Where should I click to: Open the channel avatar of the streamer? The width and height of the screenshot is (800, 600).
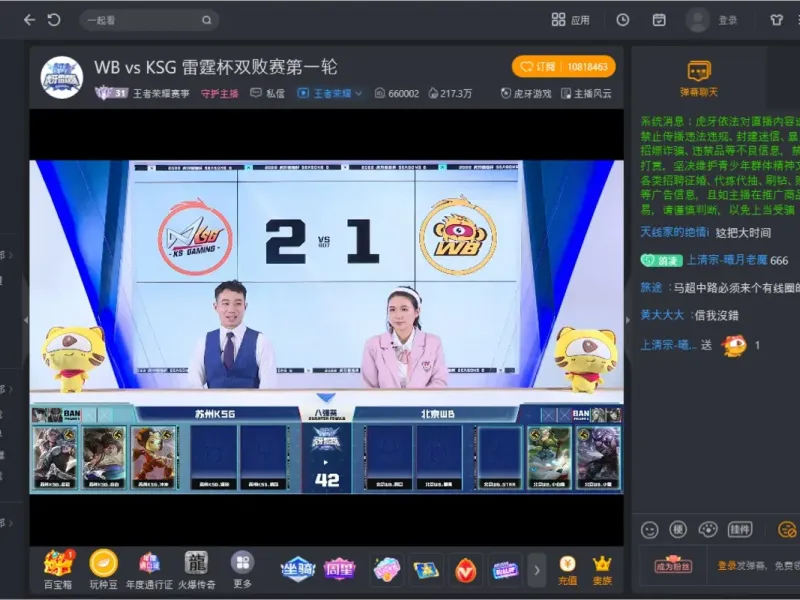click(x=62, y=78)
